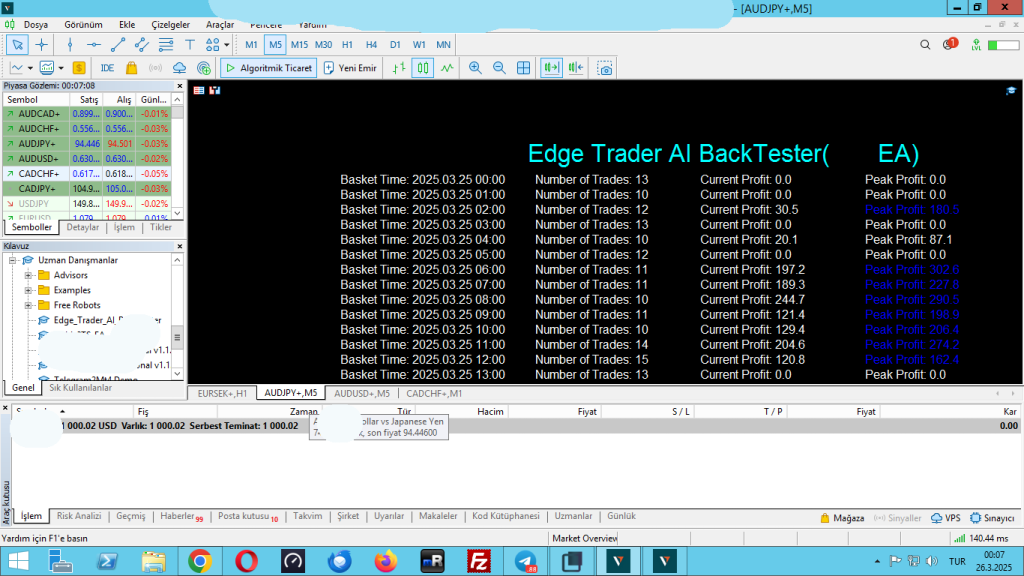Close the Kılavuz navigator panel
Image resolution: width=1024 pixels, height=576 pixels.
[x=180, y=246]
